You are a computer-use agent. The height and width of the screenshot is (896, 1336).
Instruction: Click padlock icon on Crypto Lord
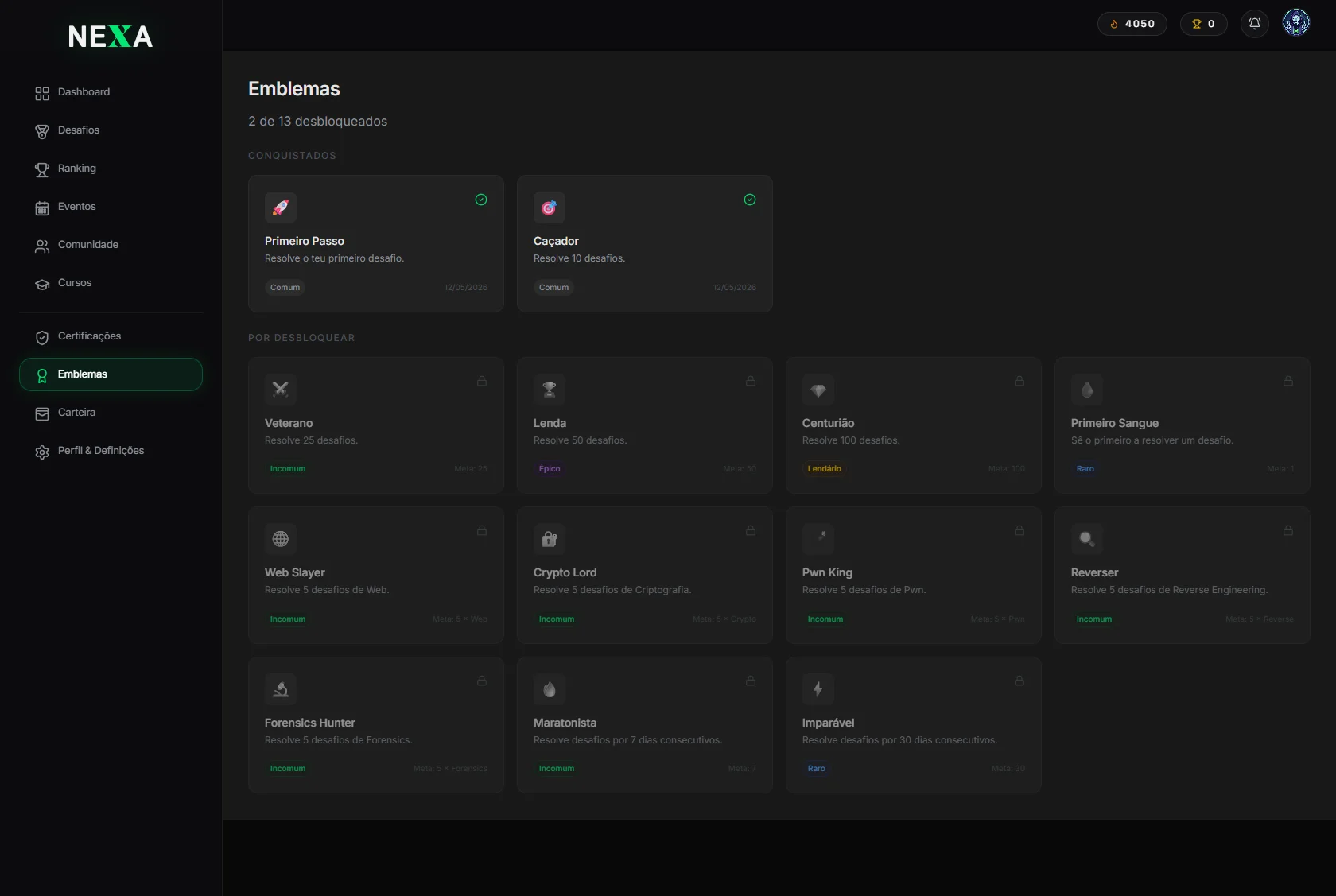(x=550, y=539)
